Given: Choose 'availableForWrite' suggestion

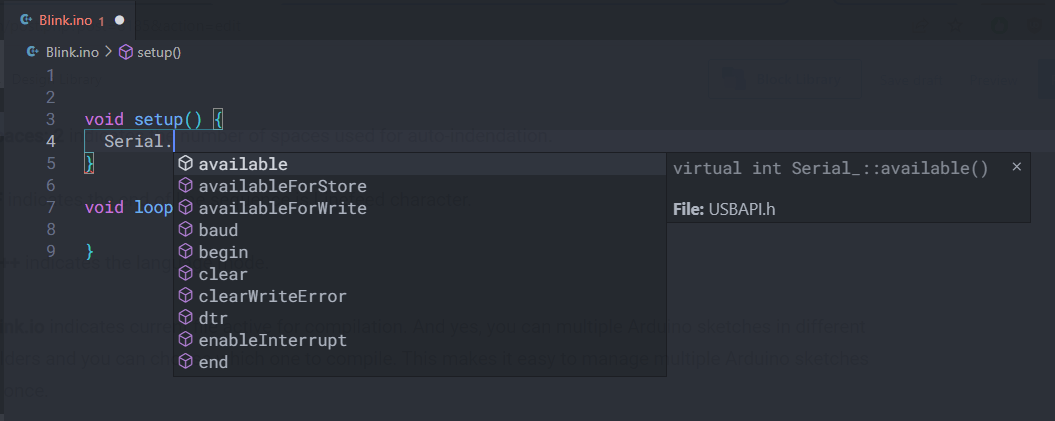Looking at the screenshot, I should [x=420, y=208].
